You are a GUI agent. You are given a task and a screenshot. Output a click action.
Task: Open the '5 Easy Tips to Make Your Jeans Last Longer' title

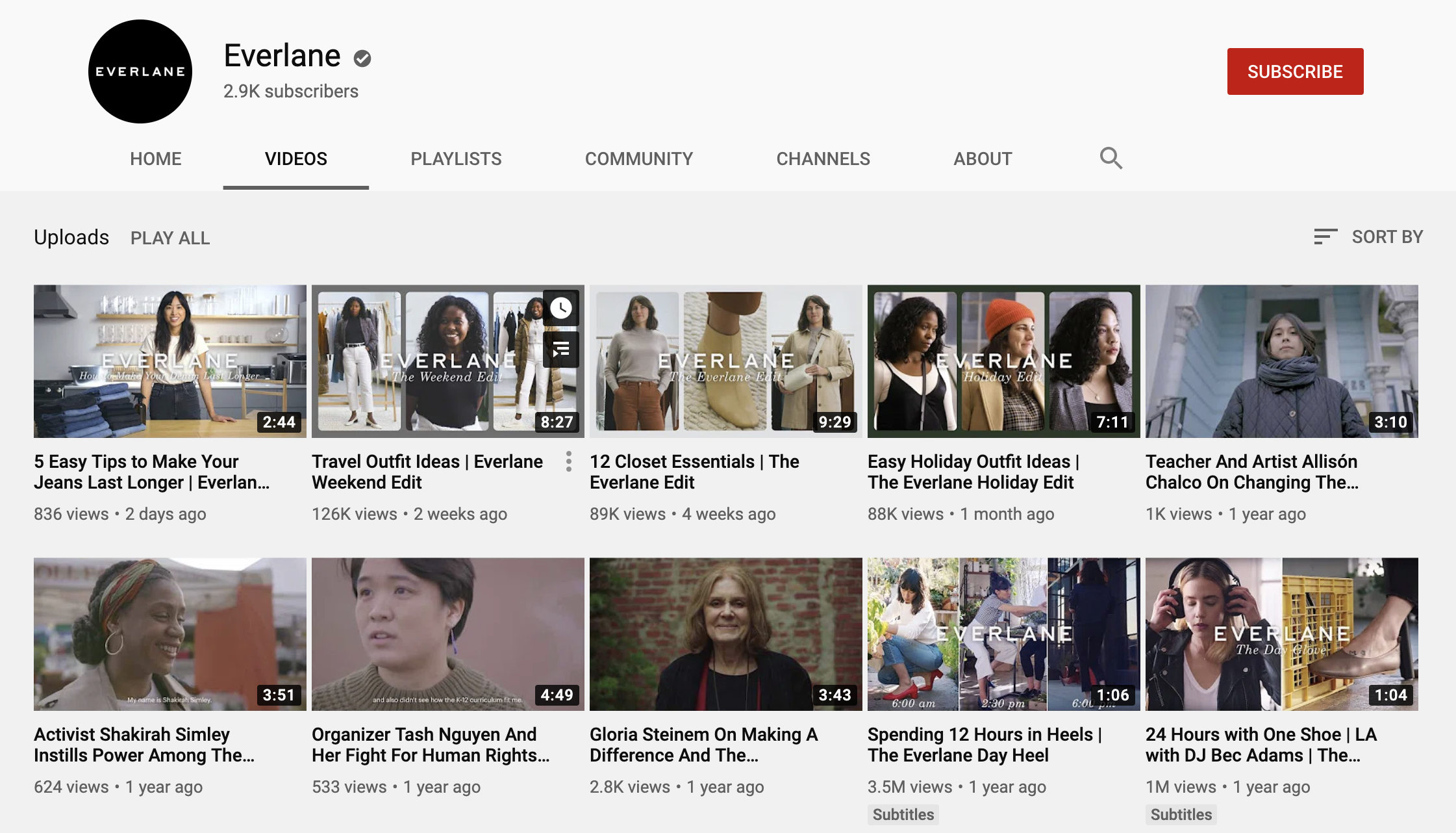tap(152, 472)
